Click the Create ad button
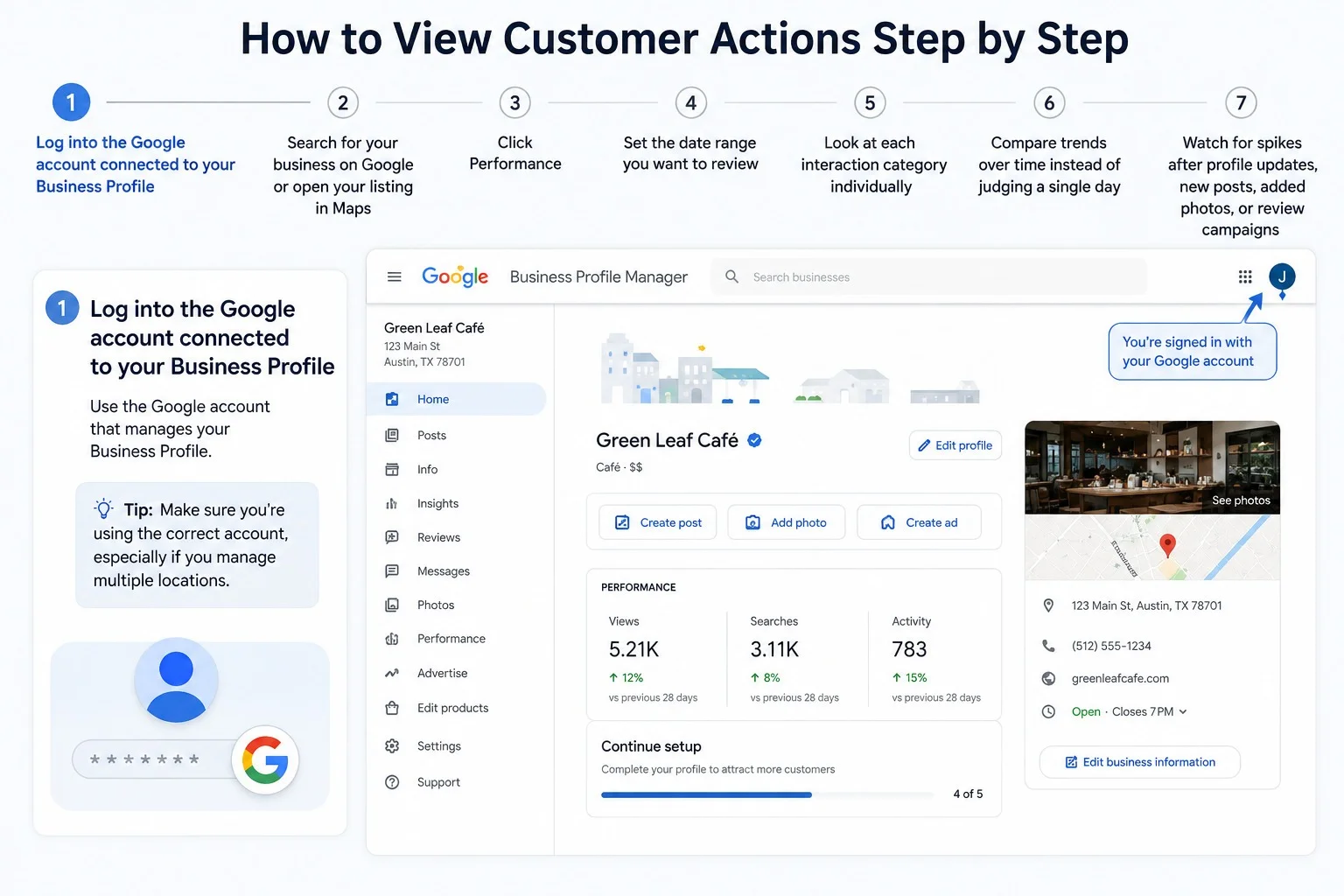The width and height of the screenshot is (1344, 896). (x=919, y=522)
